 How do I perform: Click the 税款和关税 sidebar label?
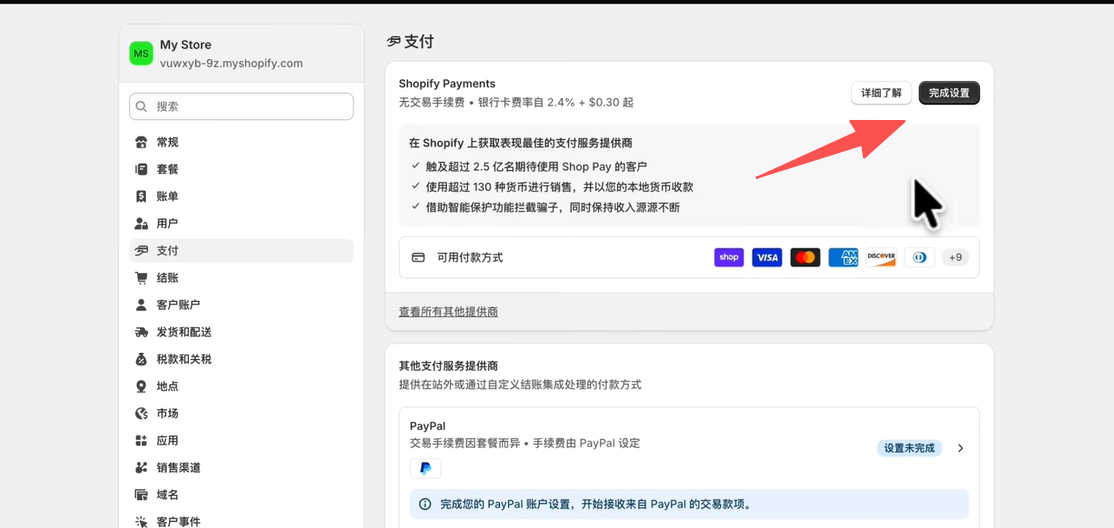[x=184, y=359]
